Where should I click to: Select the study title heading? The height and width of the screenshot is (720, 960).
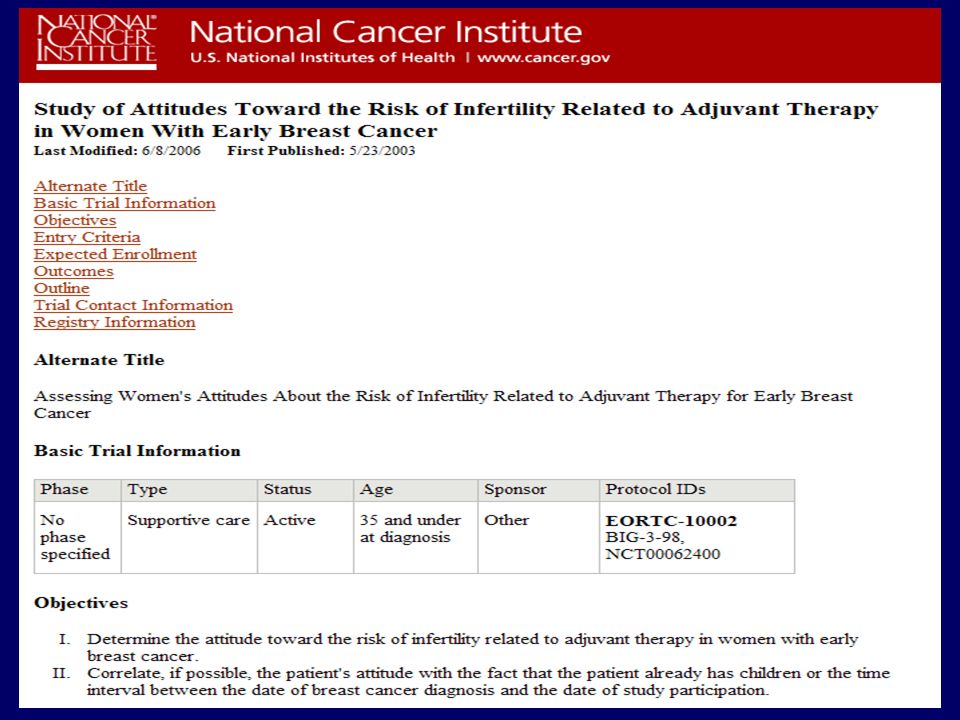(456, 120)
